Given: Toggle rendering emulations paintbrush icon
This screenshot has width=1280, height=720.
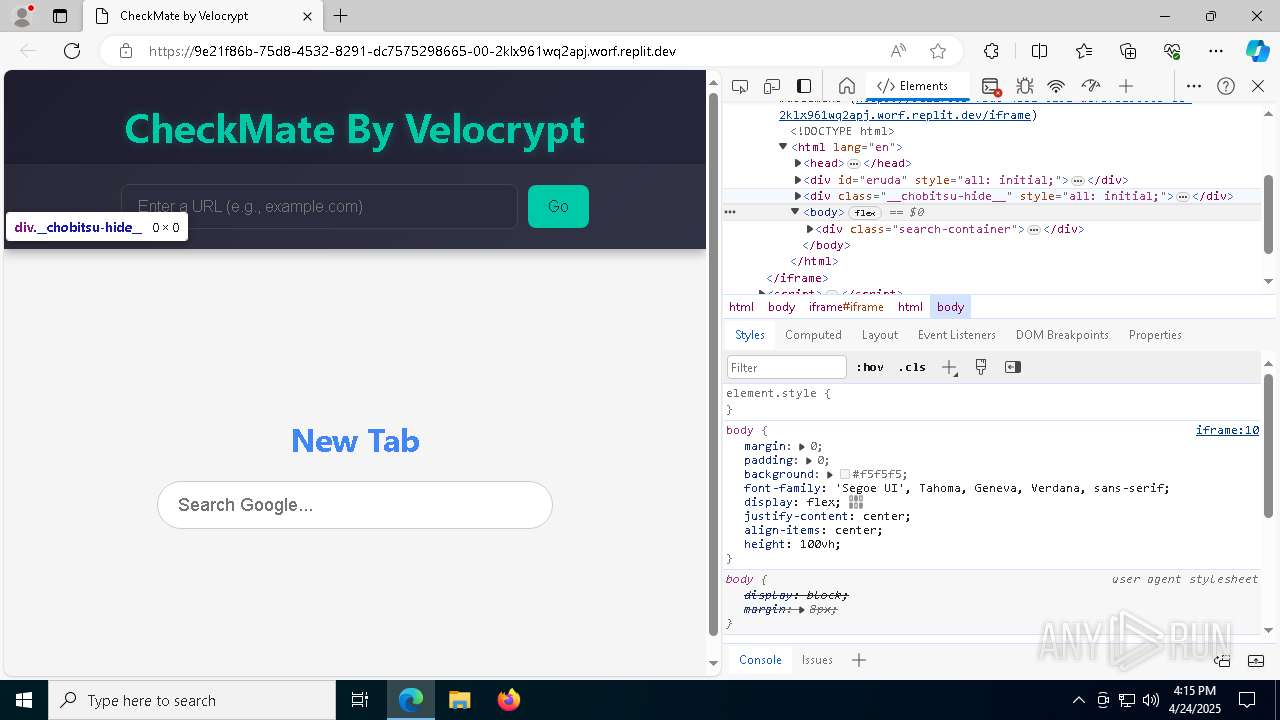Looking at the screenshot, I should [981, 367].
